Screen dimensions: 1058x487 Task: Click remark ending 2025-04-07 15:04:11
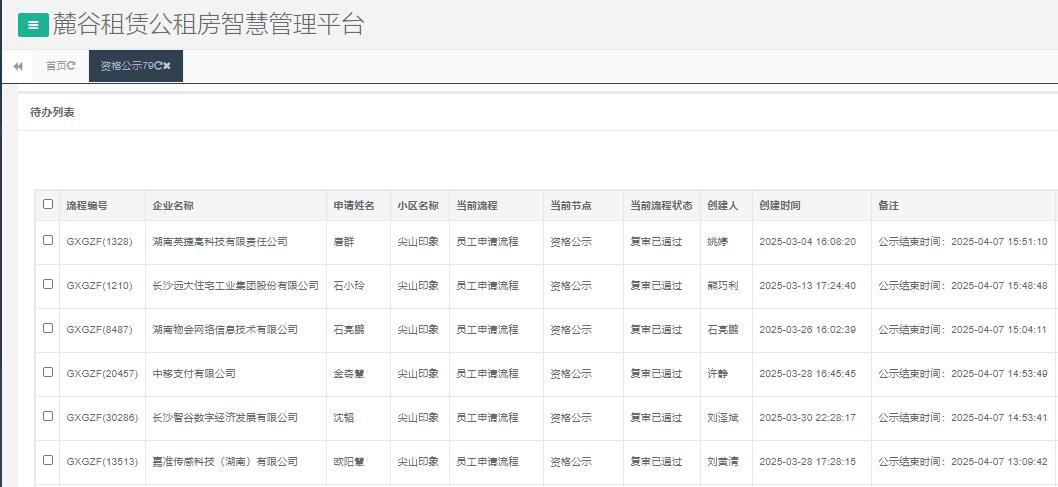pyautogui.click(x=963, y=330)
